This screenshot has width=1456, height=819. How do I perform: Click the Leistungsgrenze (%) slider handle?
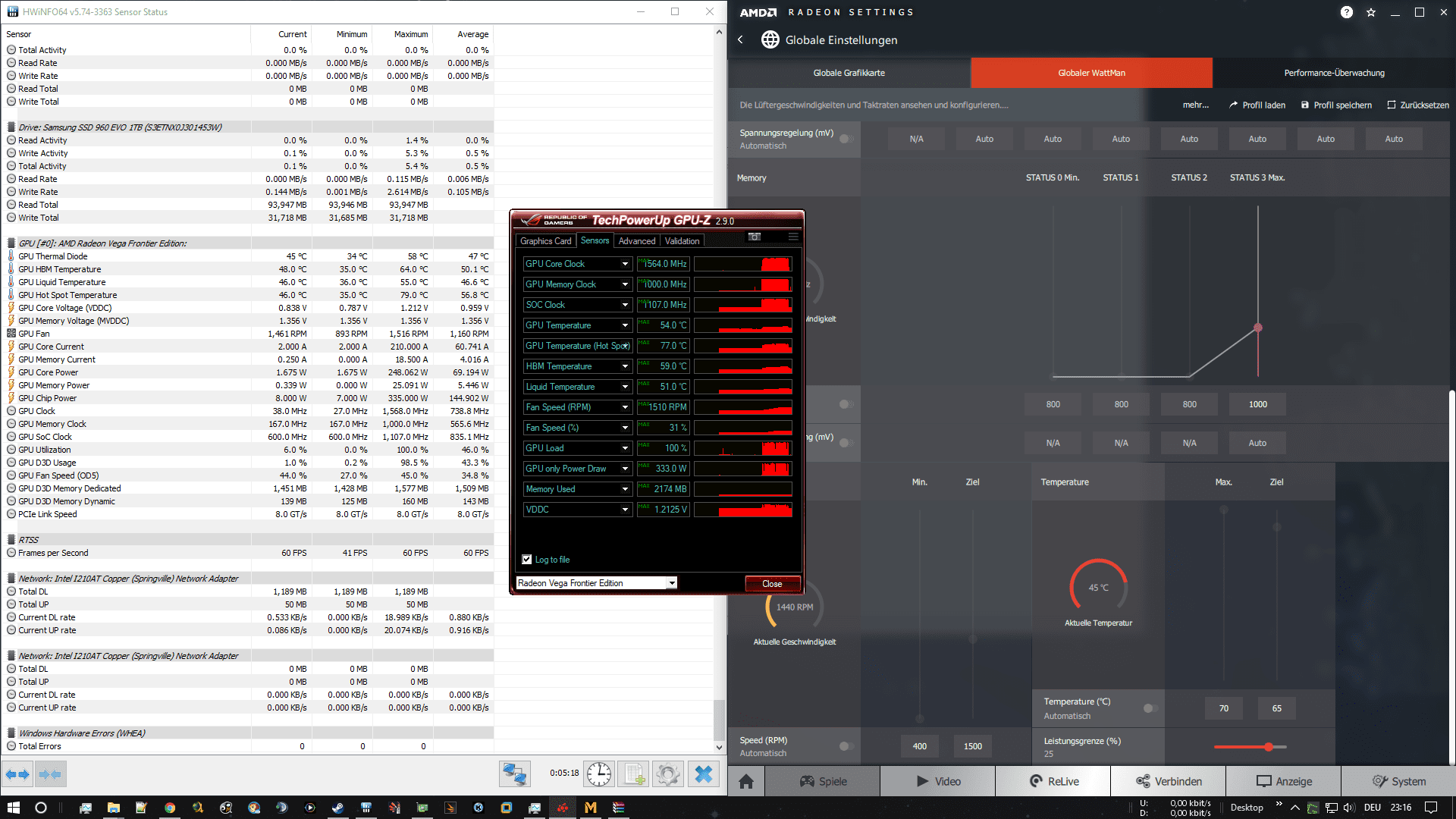click(x=1269, y=747)
